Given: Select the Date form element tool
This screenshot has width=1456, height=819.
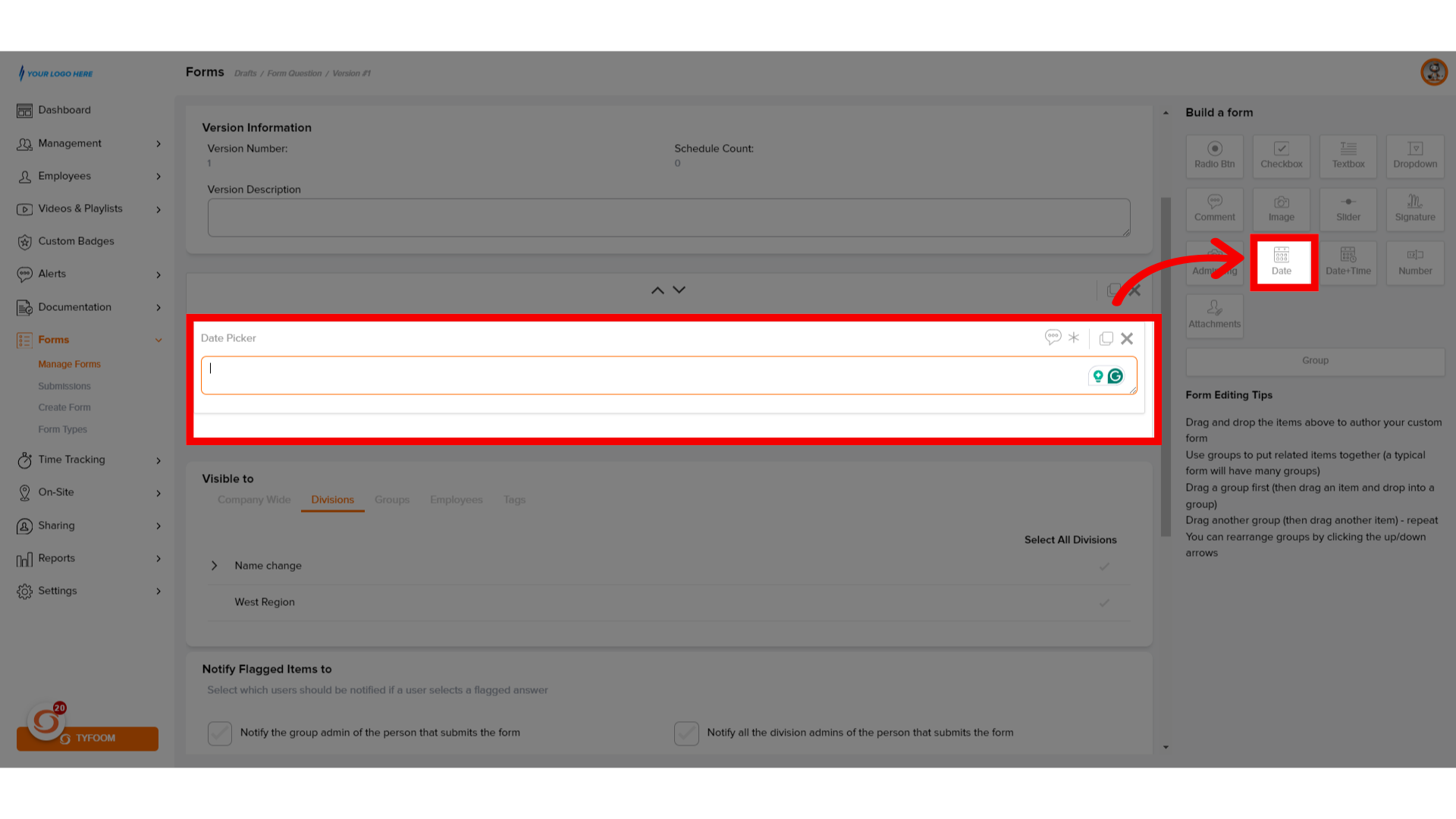Looking at the screenshot, I should (1282, 262).
